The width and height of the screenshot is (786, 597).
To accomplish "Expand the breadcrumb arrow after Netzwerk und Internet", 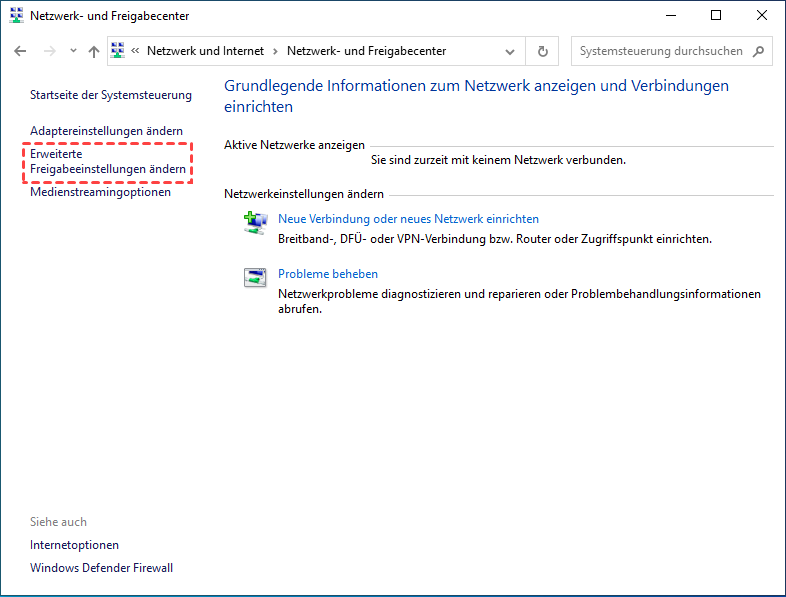I will coord(276,51).
